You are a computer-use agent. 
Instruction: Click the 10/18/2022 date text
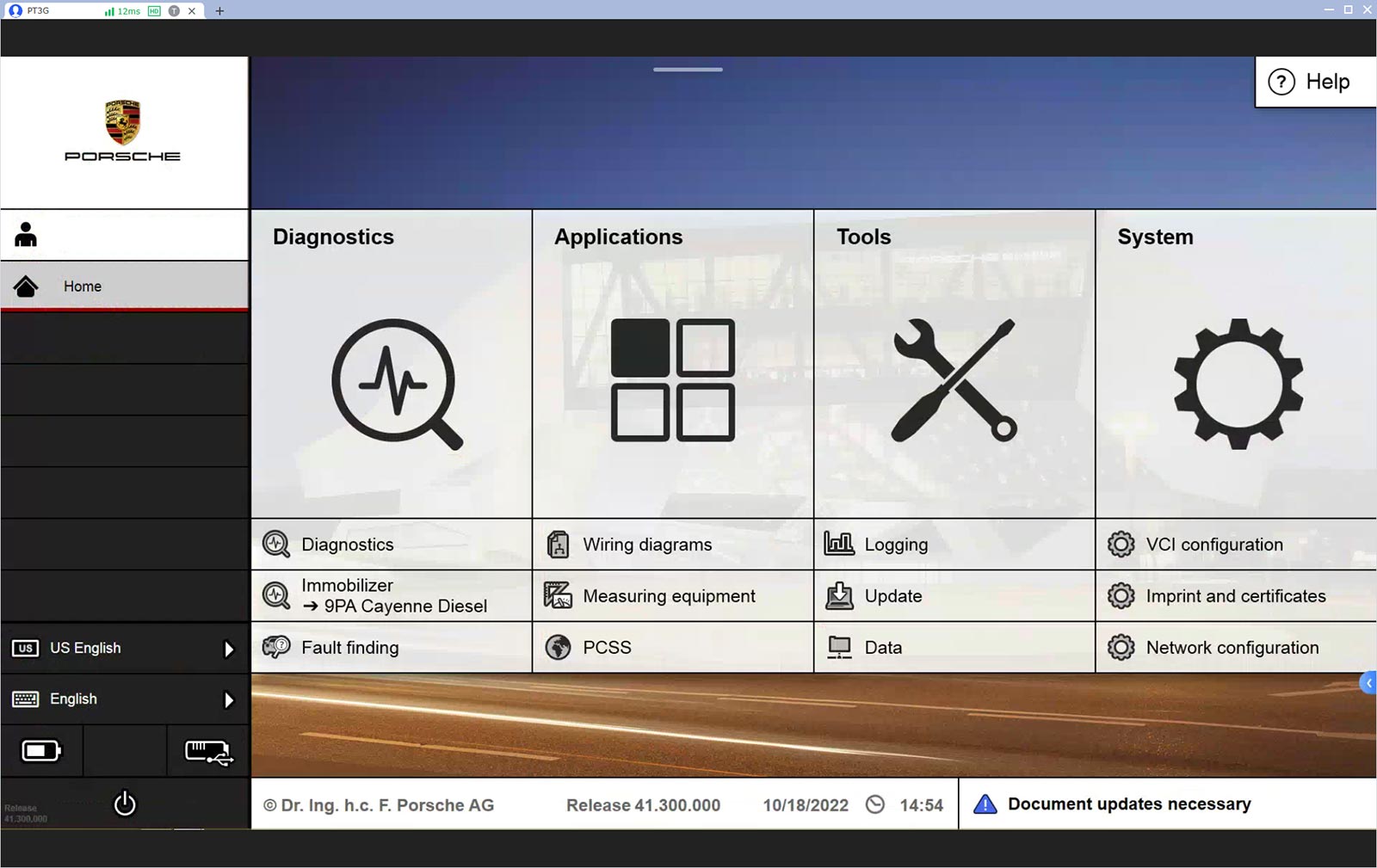[x=806, y=805]
